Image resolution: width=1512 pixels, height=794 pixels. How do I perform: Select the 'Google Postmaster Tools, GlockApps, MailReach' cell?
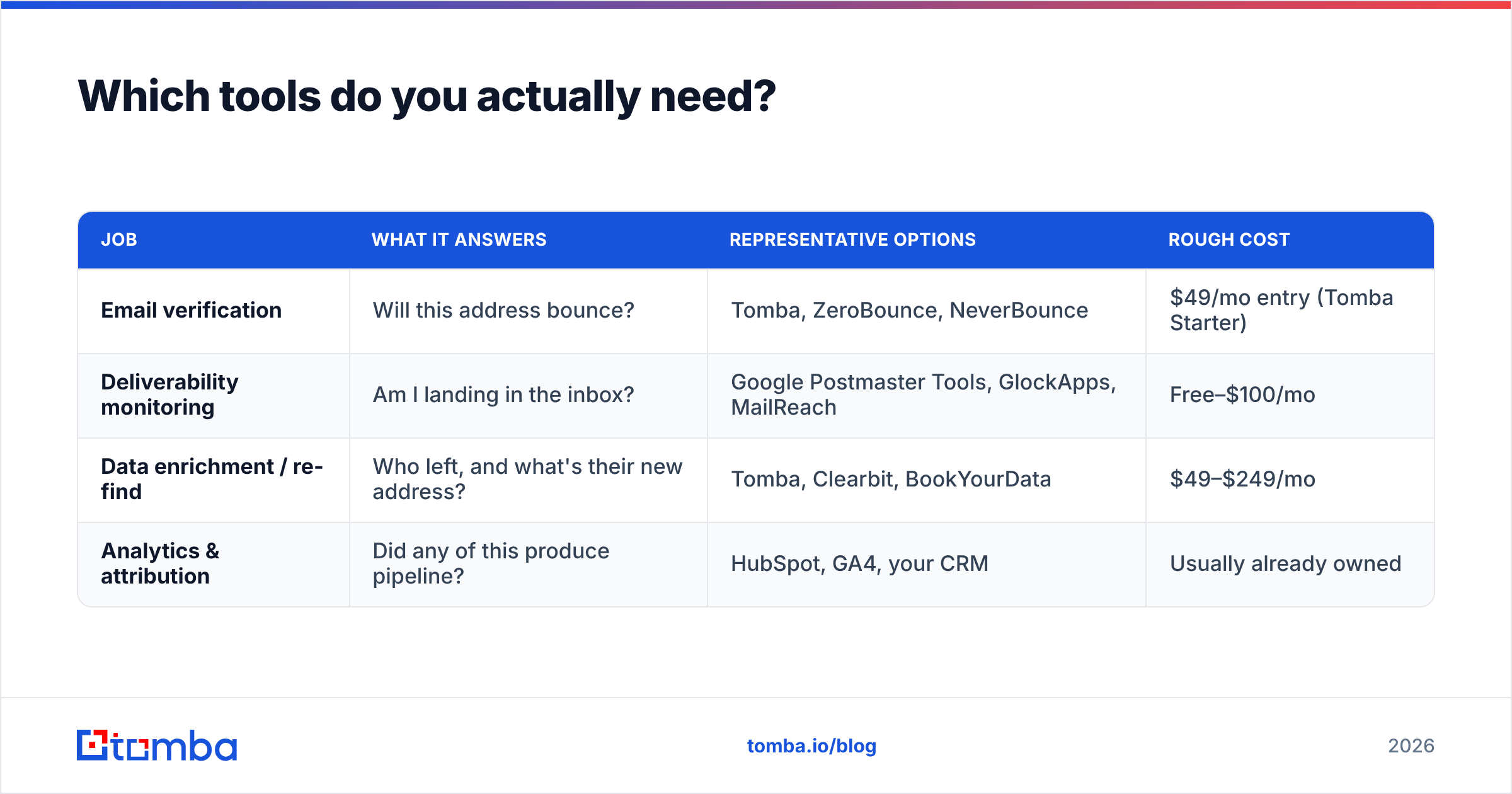(927, 395)
